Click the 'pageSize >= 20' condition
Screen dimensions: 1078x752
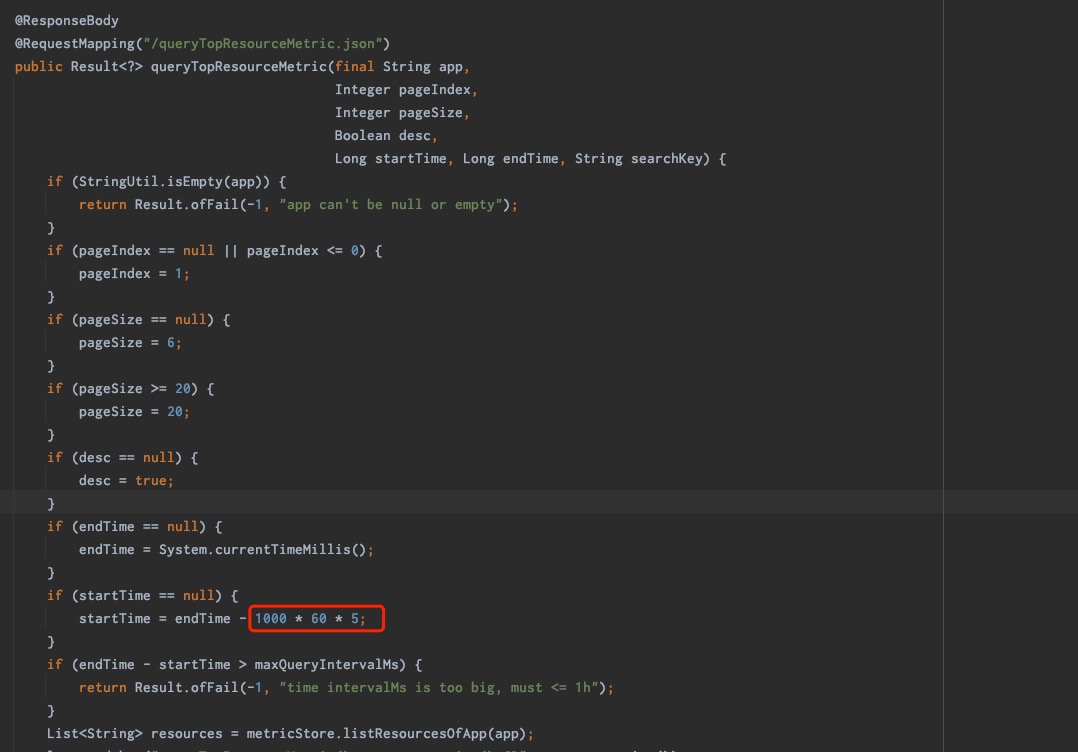(134, 389)
